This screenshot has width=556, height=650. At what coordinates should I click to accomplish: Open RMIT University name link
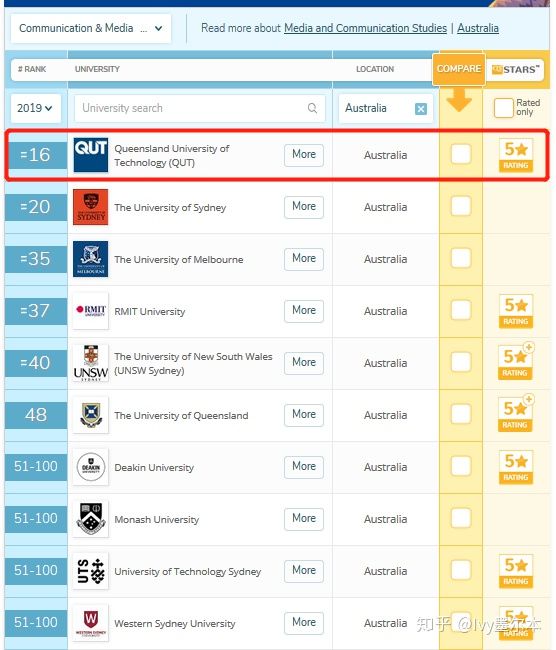[150, 311]
